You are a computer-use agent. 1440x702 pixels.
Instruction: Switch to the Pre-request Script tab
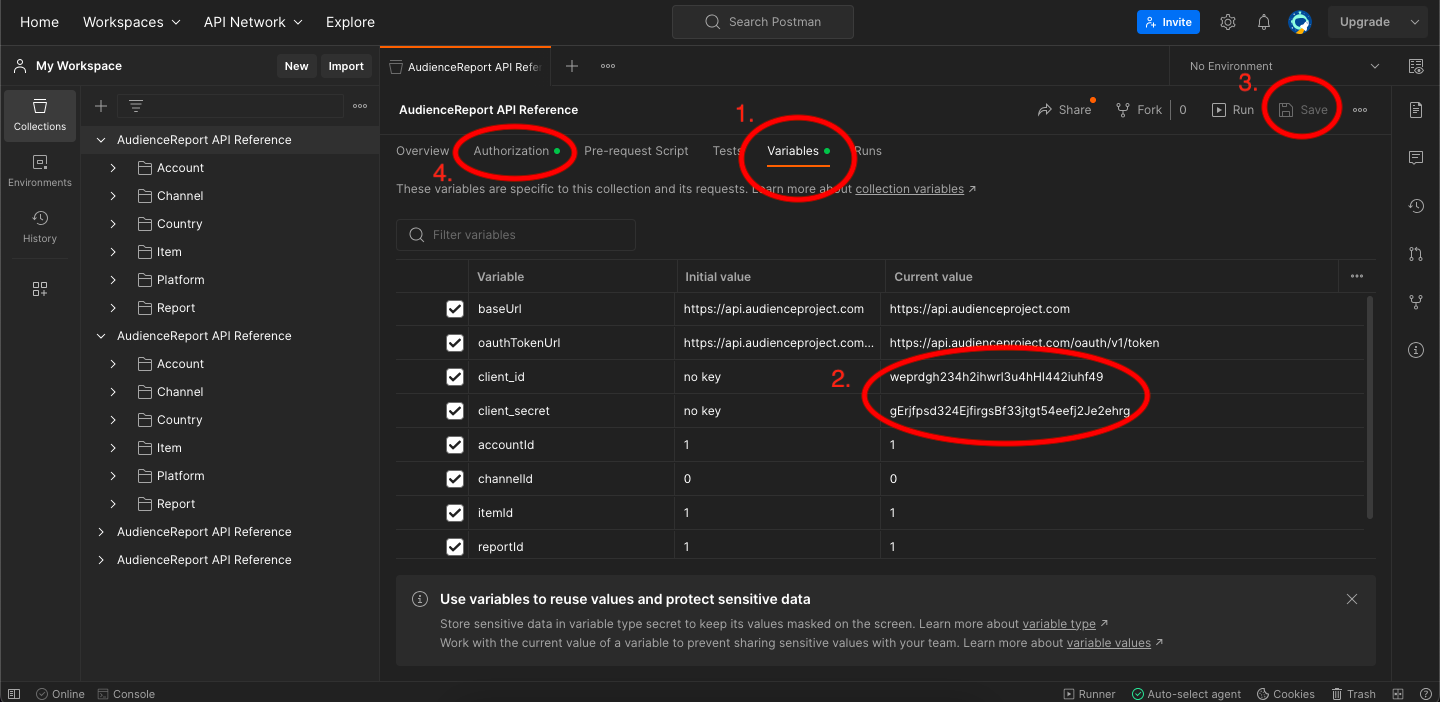(636, 151)
